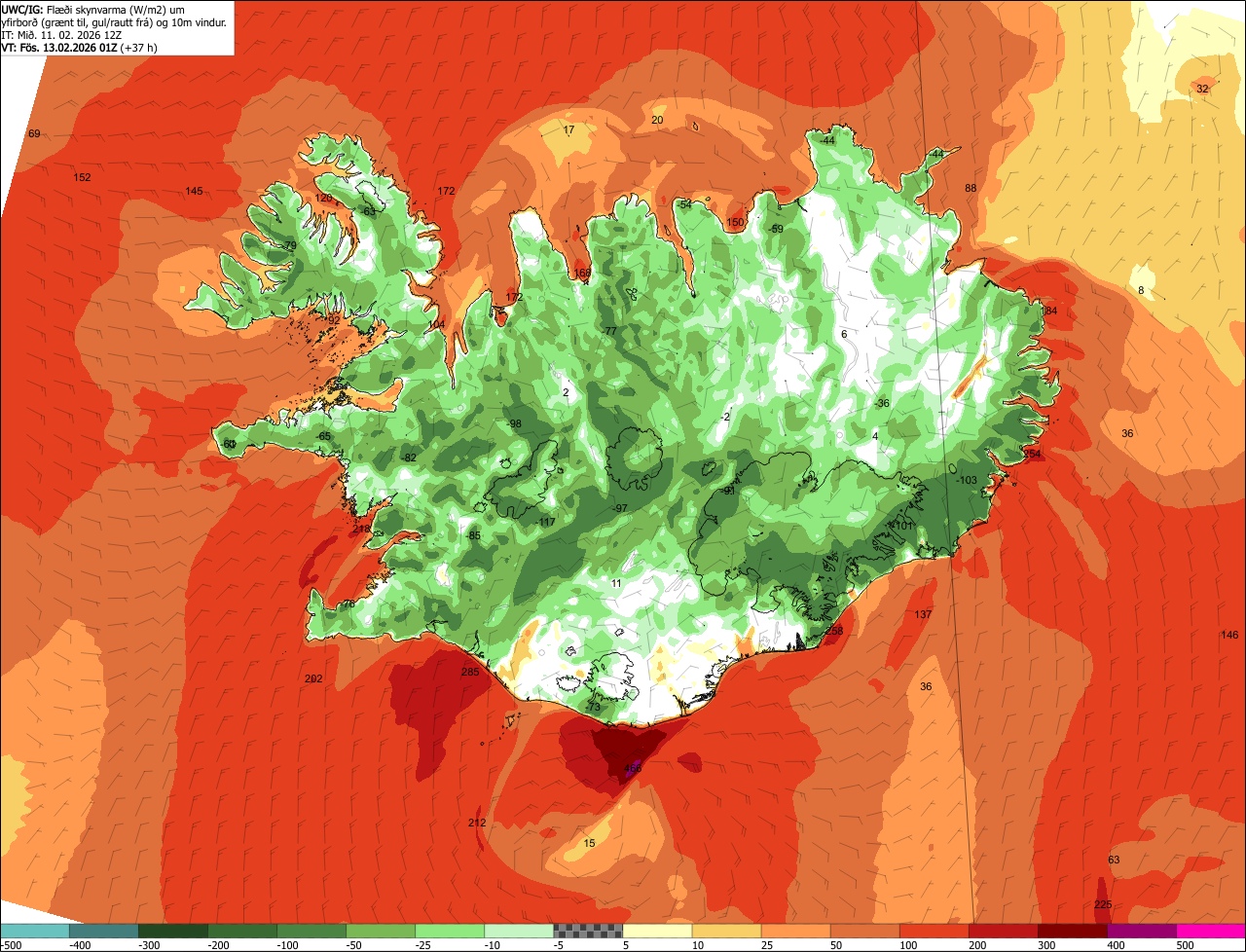1246x952 pixels.
Task: Click the flux value '11' in south Iceland
Action: pos(616,583)
